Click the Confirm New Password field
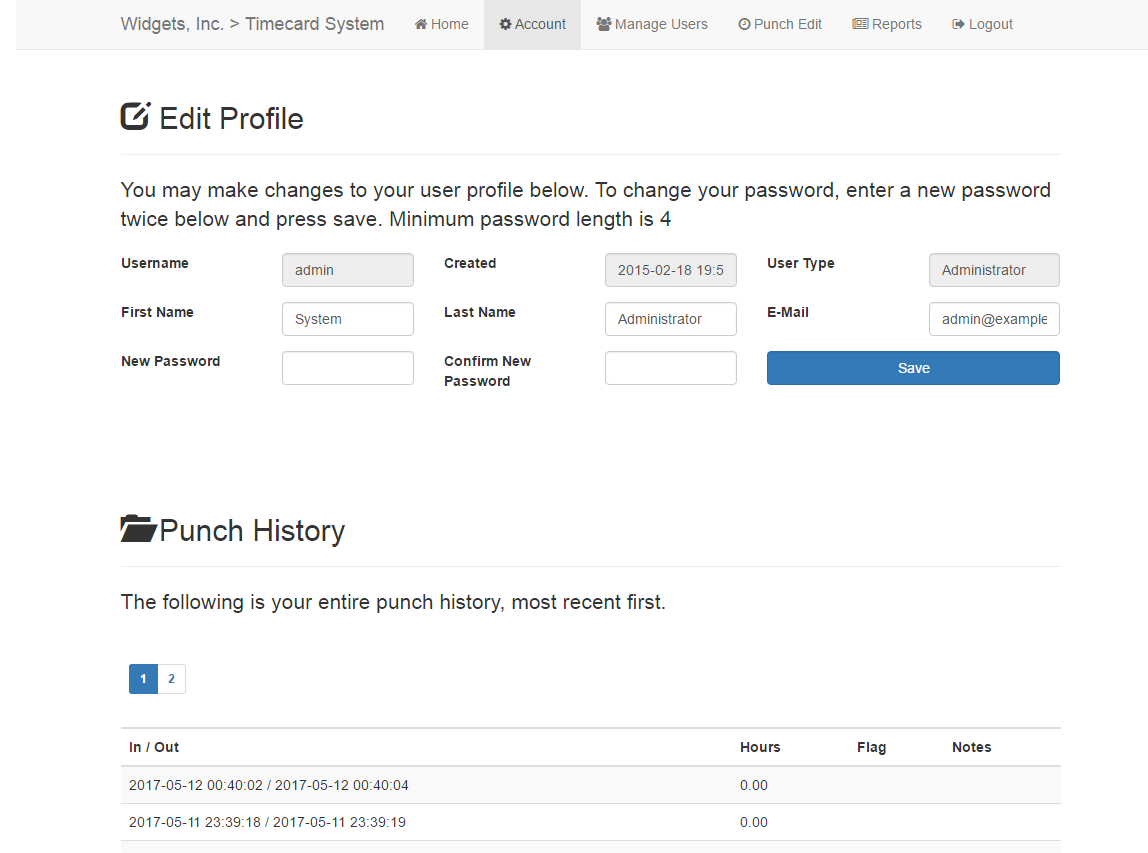Viewport: 1148px width, 853px height. (670, 368)
